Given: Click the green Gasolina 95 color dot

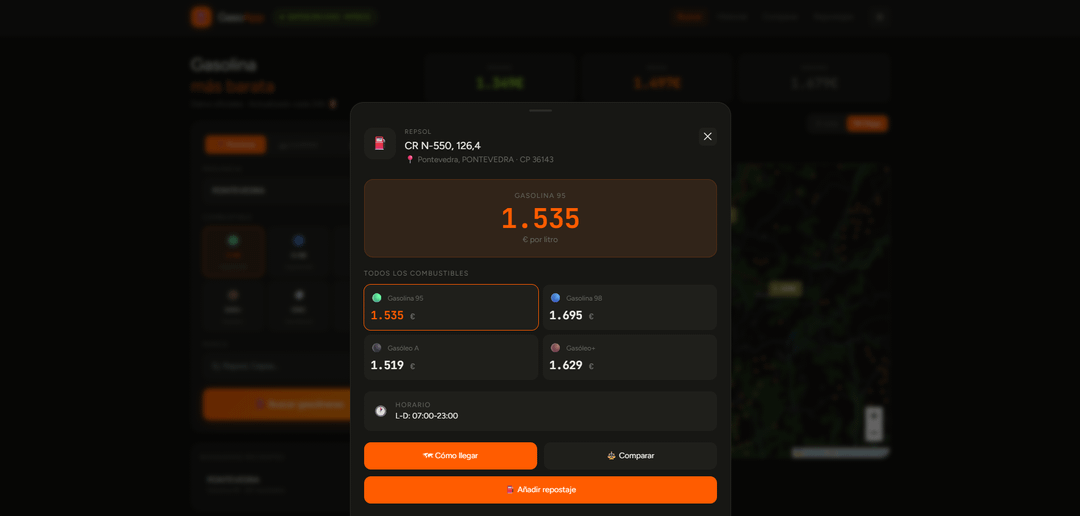Looking at the screenshot, I should (x=377, y=298).
